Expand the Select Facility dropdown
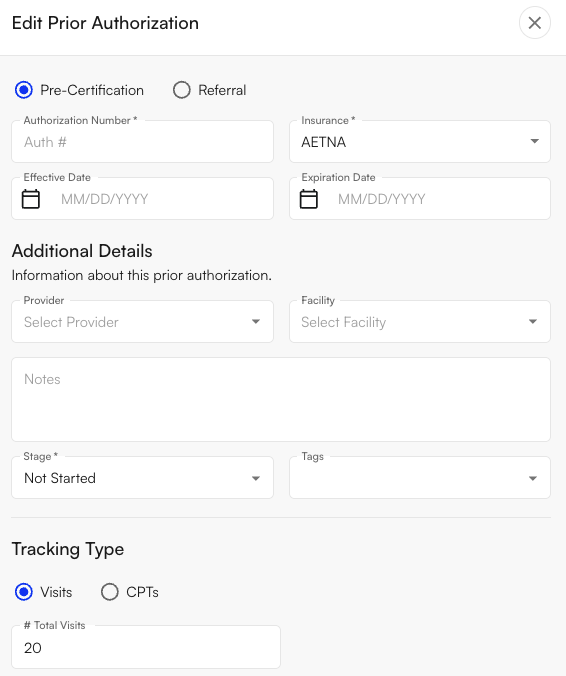Screen dimensions: 566x676 tap(420, 322)
